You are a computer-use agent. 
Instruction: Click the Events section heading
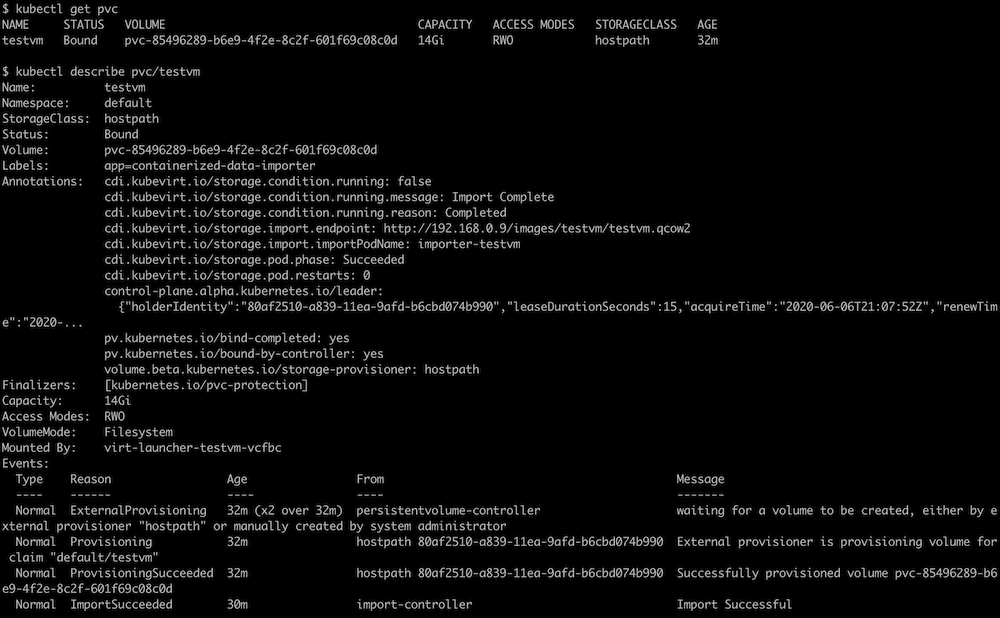pyautogui.click(x=24, y=464)
